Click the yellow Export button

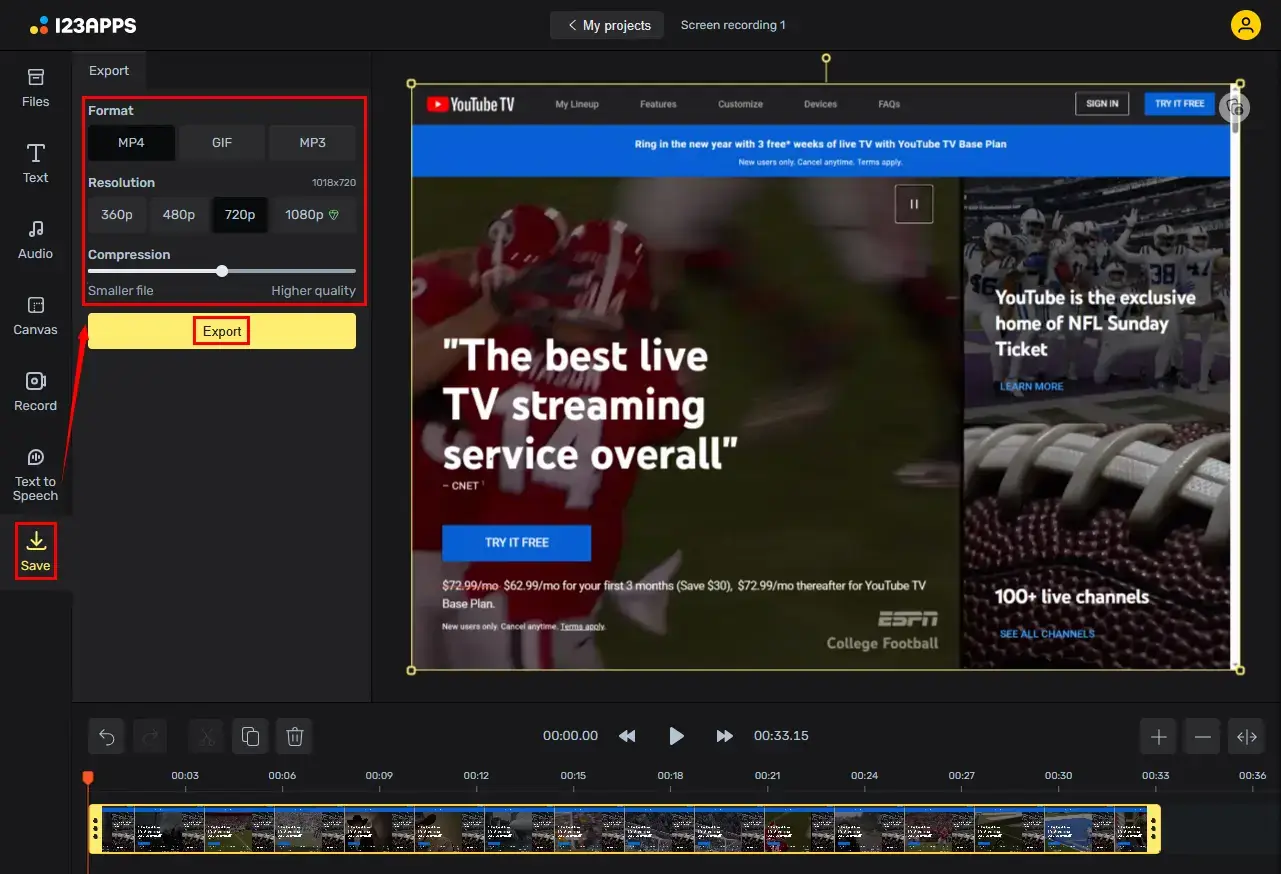[x=222, y=331]
